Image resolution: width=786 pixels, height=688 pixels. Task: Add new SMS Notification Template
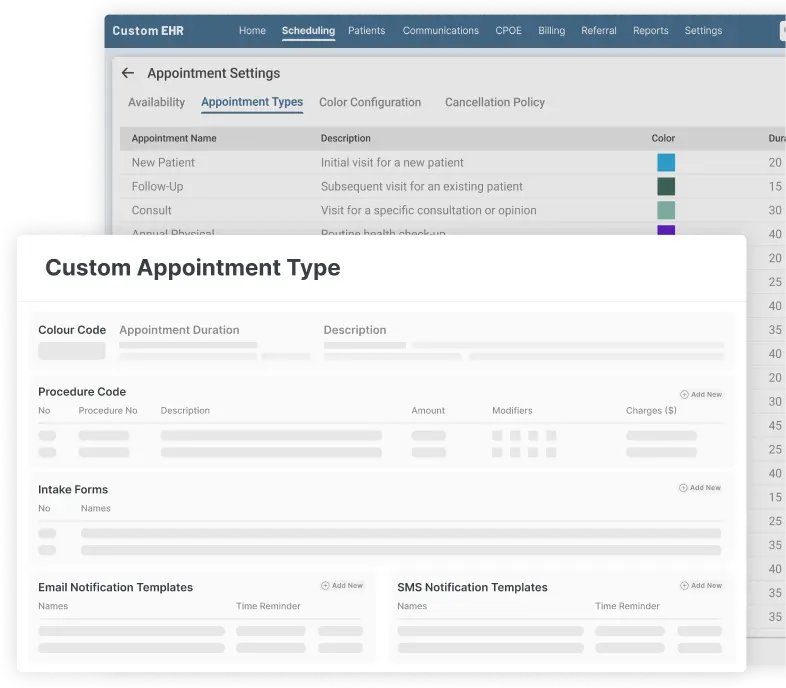pyautogui.click(x=684, y=586)
